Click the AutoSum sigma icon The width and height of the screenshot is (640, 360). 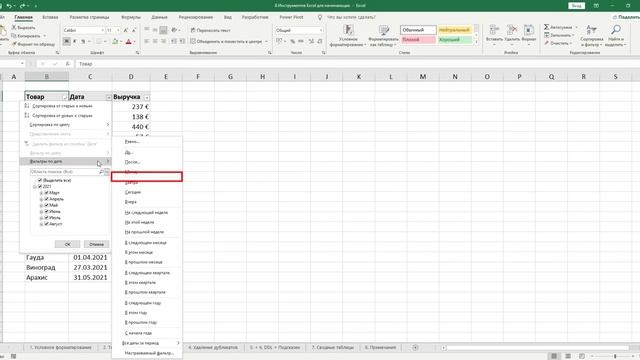[547, 27]
